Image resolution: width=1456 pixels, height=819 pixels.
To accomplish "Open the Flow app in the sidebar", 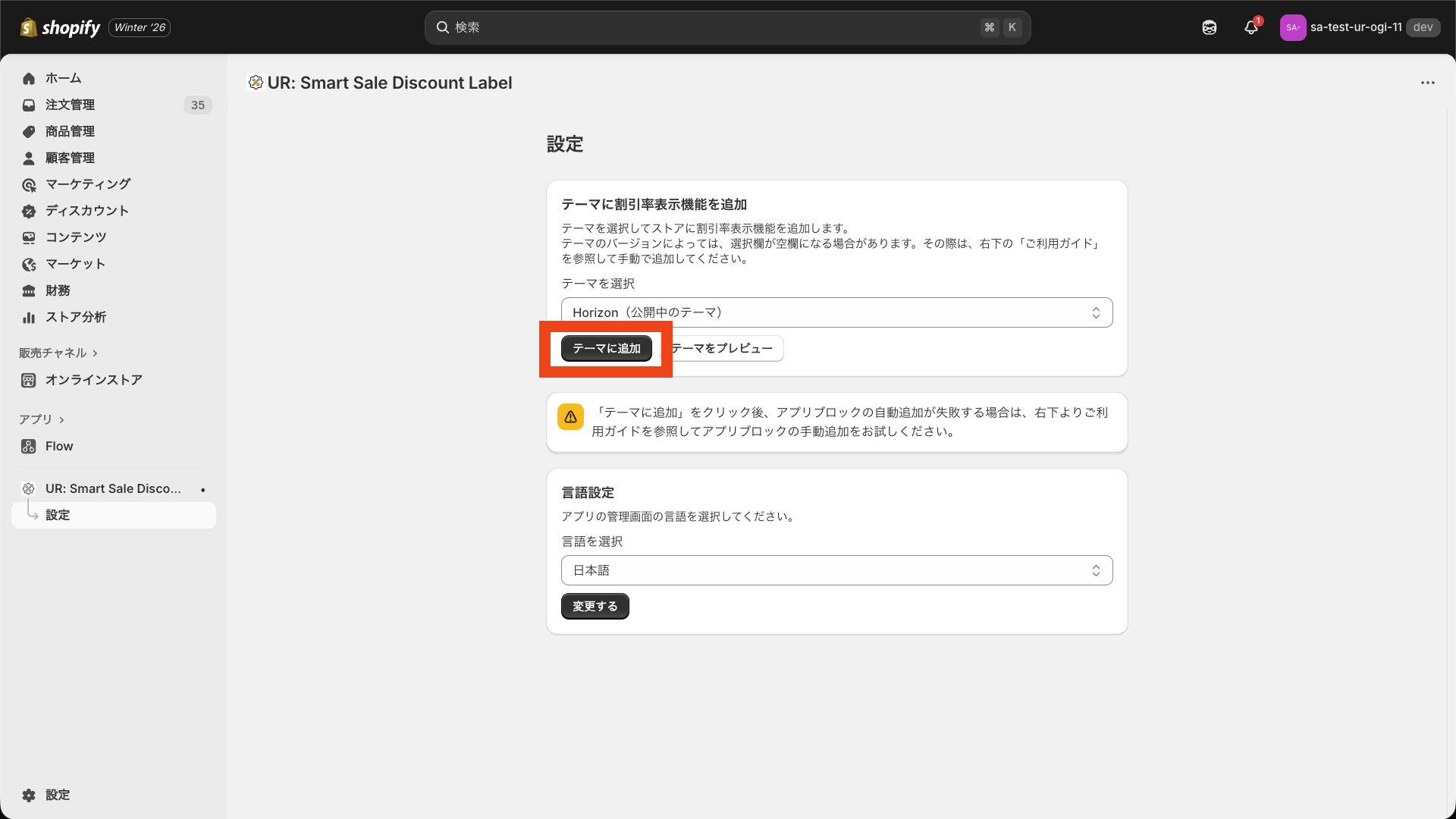I will click(58, 446).
